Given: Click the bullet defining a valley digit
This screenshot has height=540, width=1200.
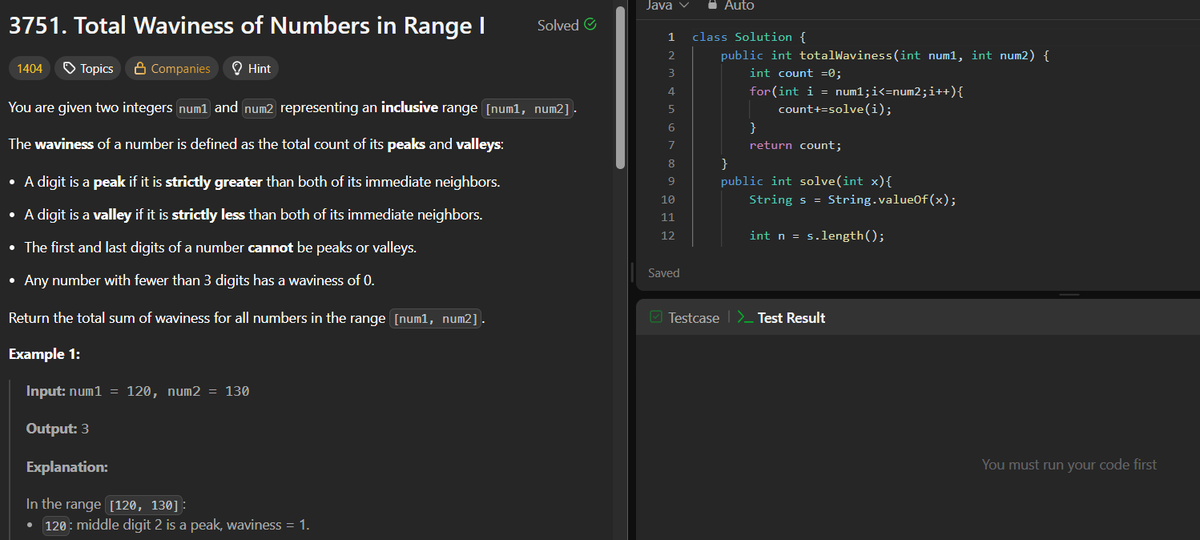Looking at the screenshot, I should 251,215.
